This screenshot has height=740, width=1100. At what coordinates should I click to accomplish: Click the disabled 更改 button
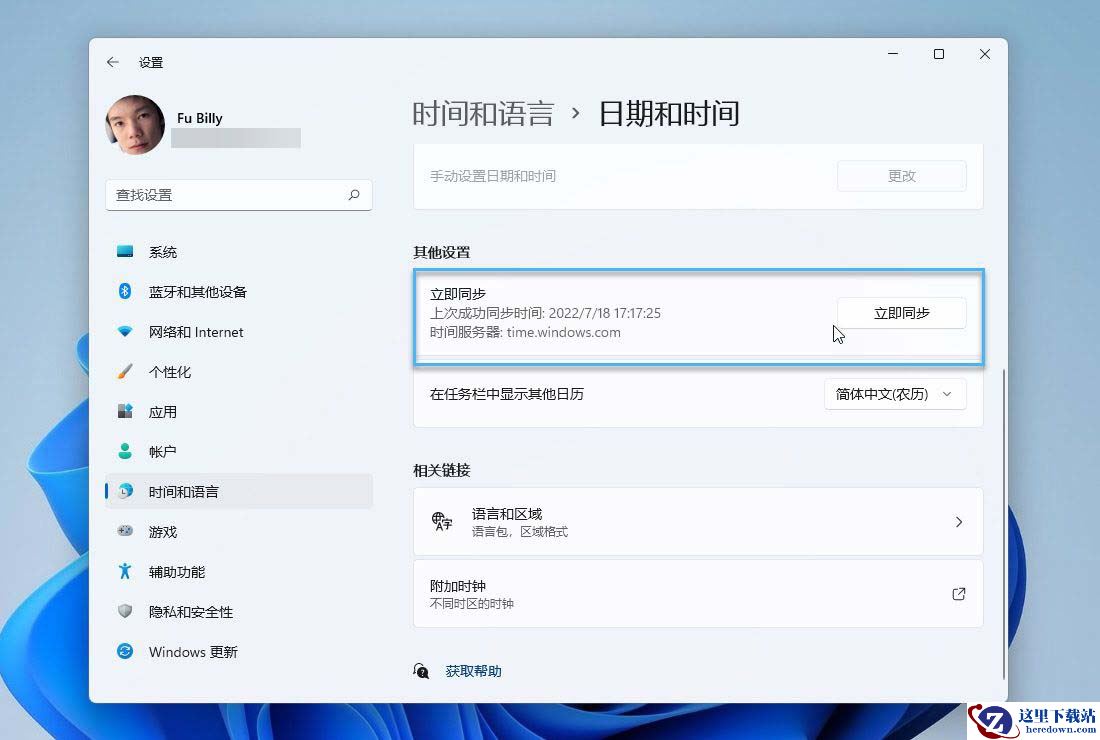(x=901, y=176)
